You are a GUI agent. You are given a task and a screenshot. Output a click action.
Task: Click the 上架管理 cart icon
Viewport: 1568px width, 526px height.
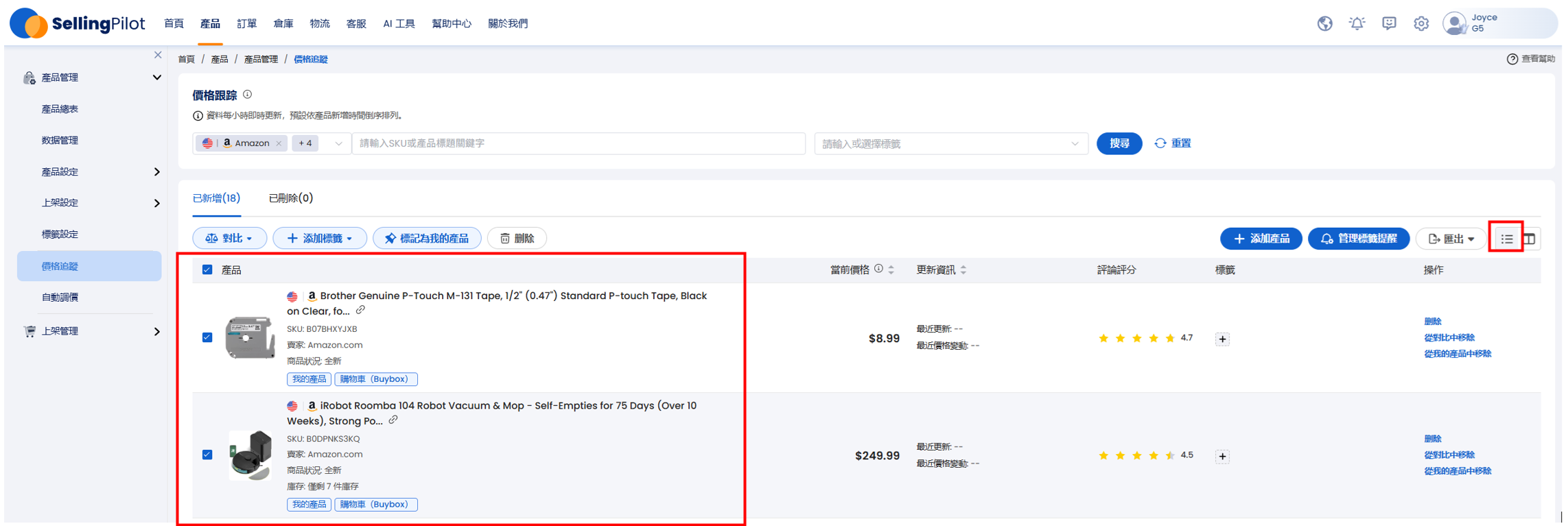click(29, 331)
